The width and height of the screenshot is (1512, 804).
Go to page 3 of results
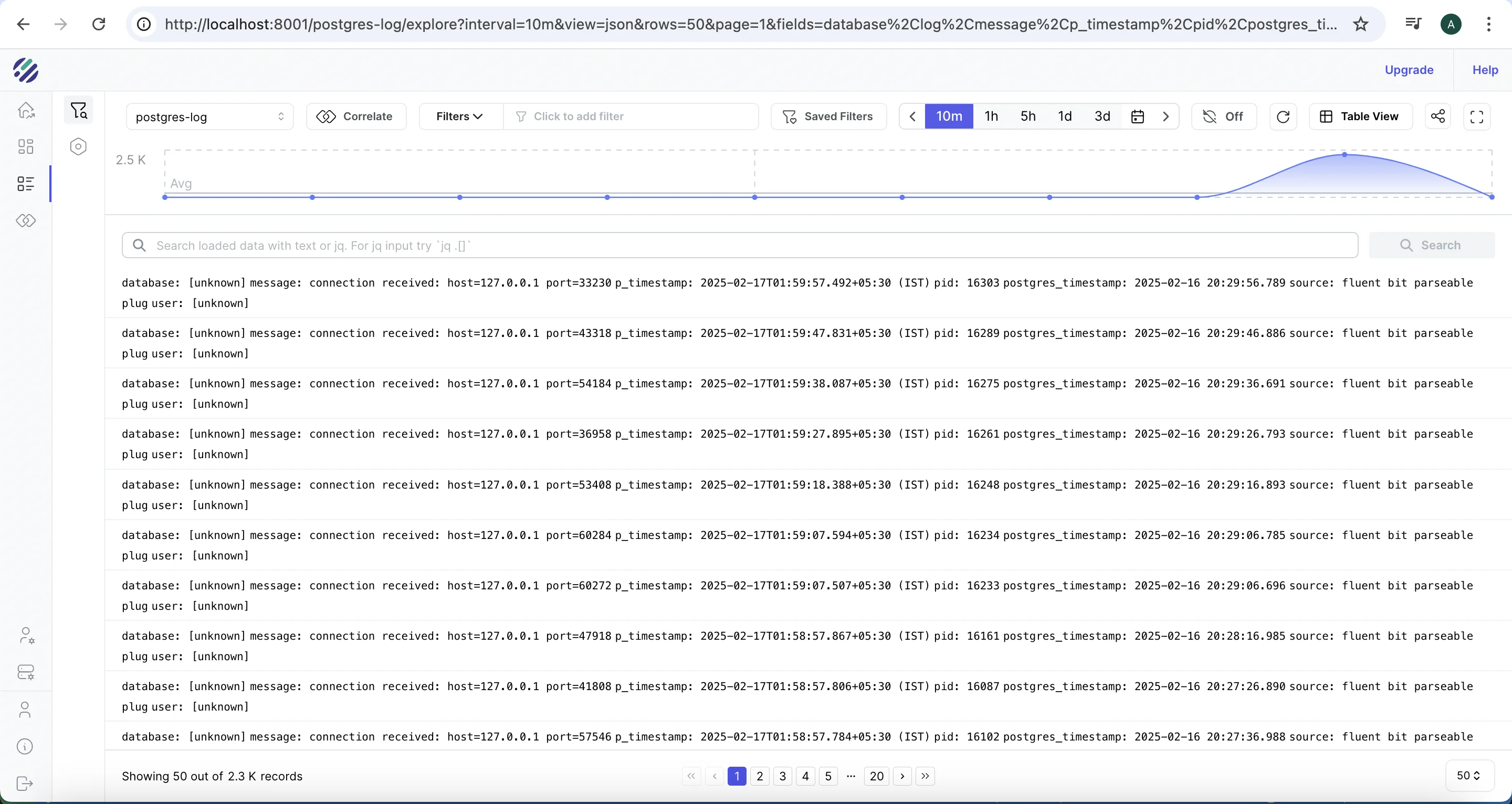(x=782, y=776)
